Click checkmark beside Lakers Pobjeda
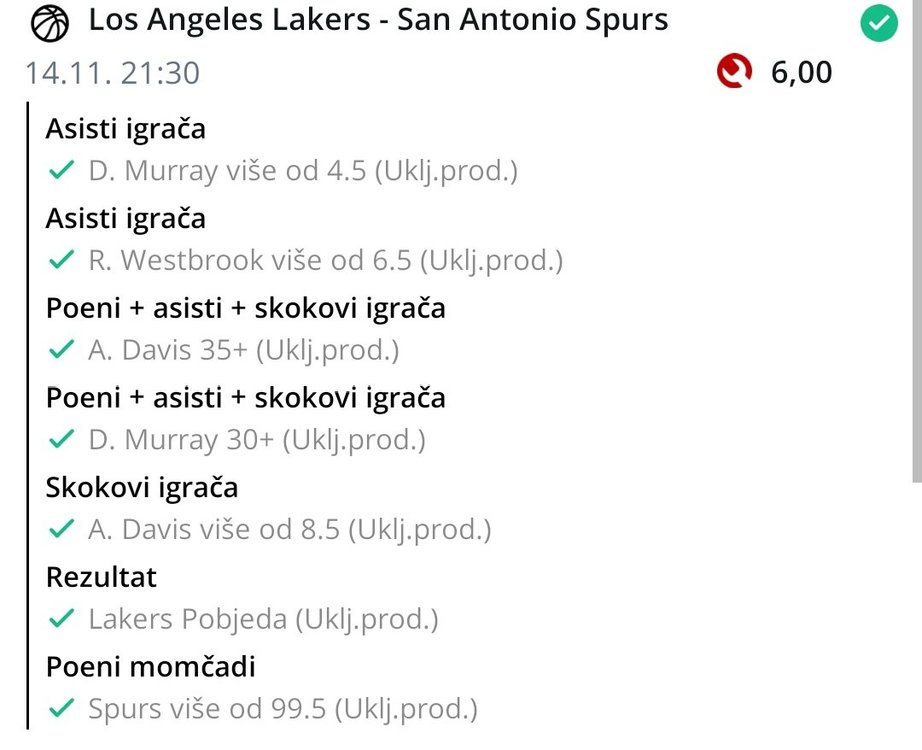This screenshot has width=922, height=750. (62, 620)
